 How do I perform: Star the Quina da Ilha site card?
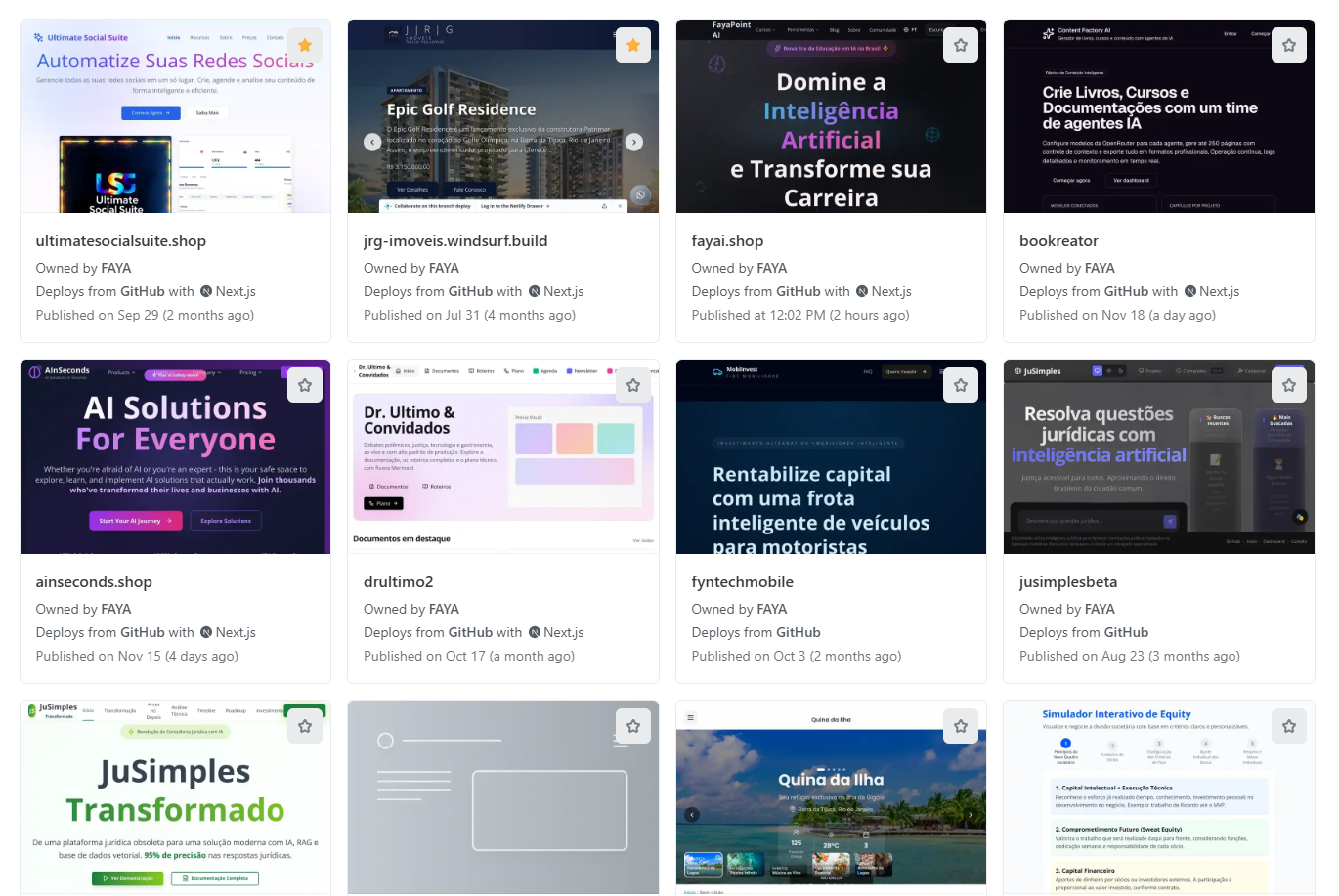point(961,726)
